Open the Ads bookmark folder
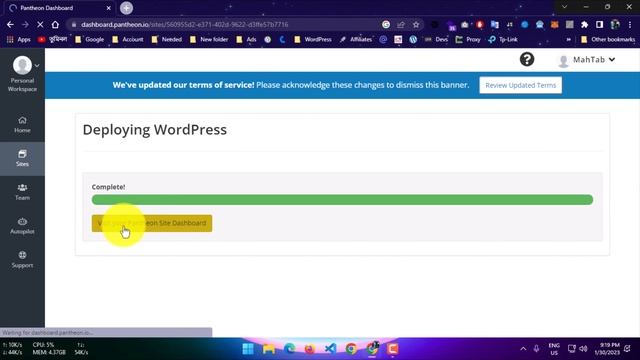 (247, 40)
